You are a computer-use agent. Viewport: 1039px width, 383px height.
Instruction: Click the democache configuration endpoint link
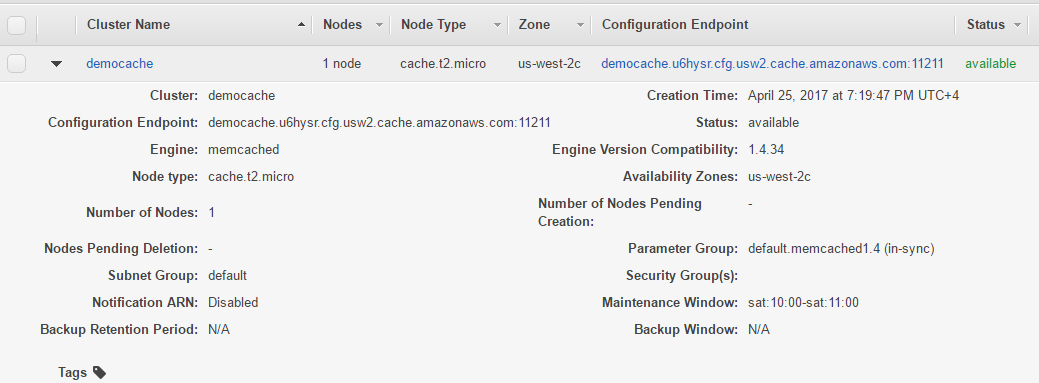point(772,64)
